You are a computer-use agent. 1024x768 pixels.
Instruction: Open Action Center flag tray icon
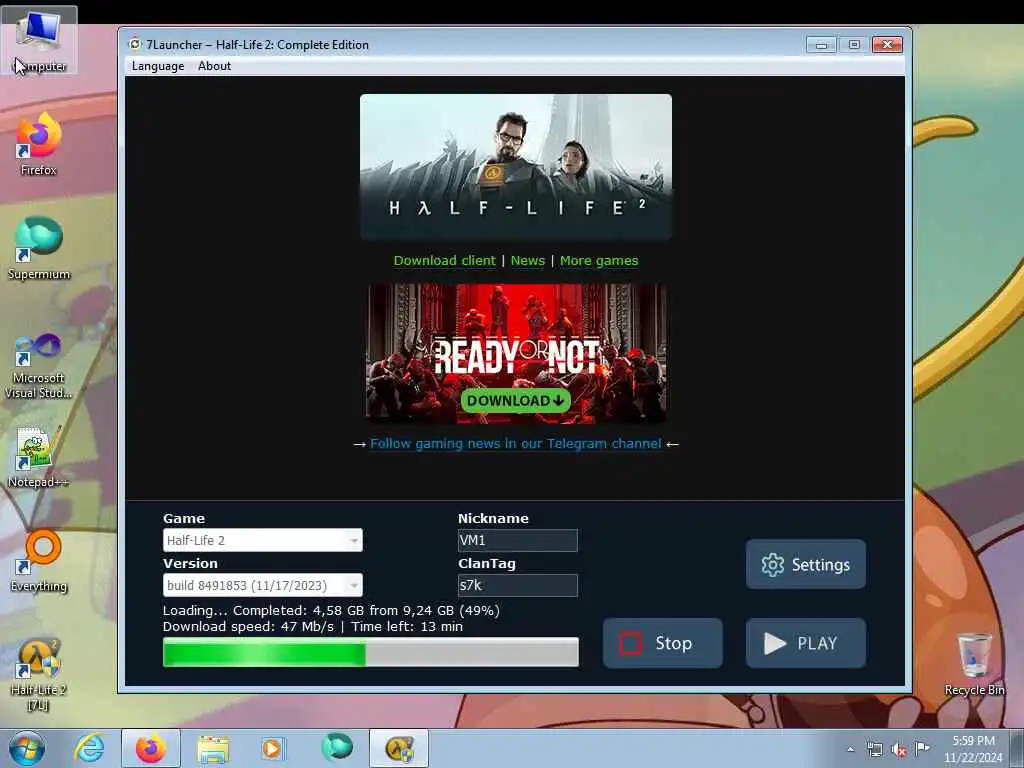pos(923,748)
